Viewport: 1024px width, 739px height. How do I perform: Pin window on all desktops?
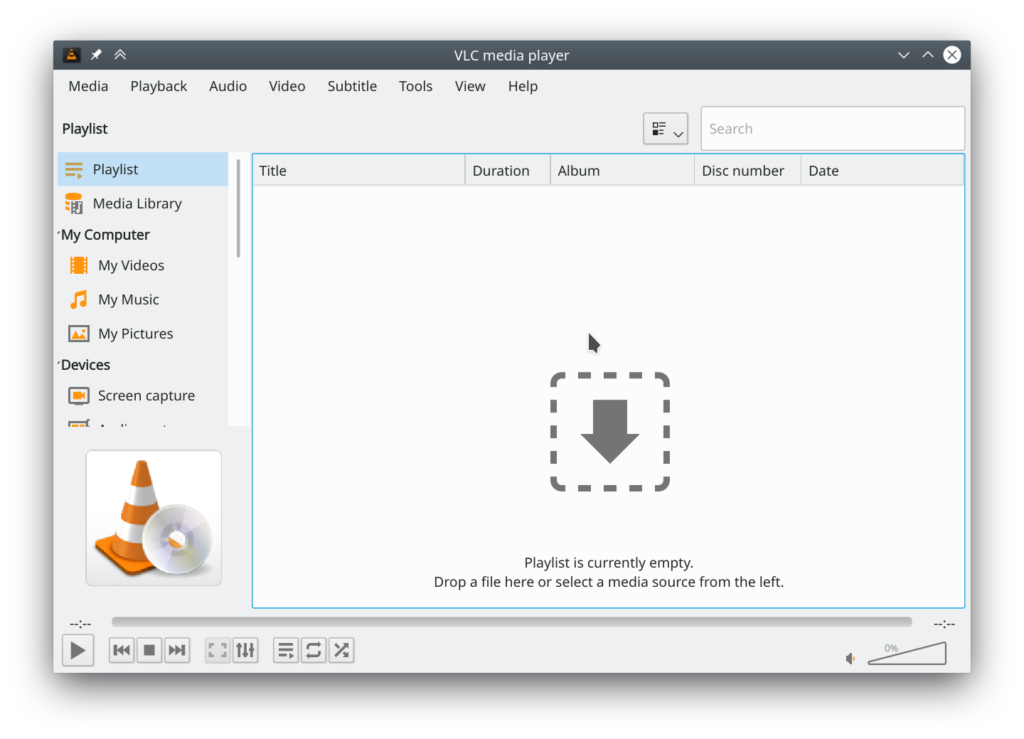point(96,55)
